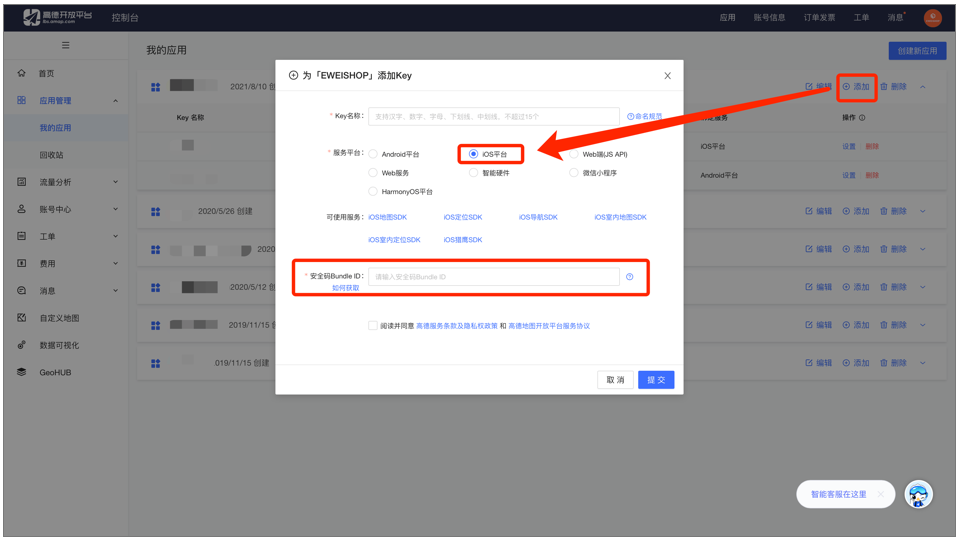Viewport: 960px width, 540px height.
Task: Open 应用 in the top navigation
Action: click(727, 17)
